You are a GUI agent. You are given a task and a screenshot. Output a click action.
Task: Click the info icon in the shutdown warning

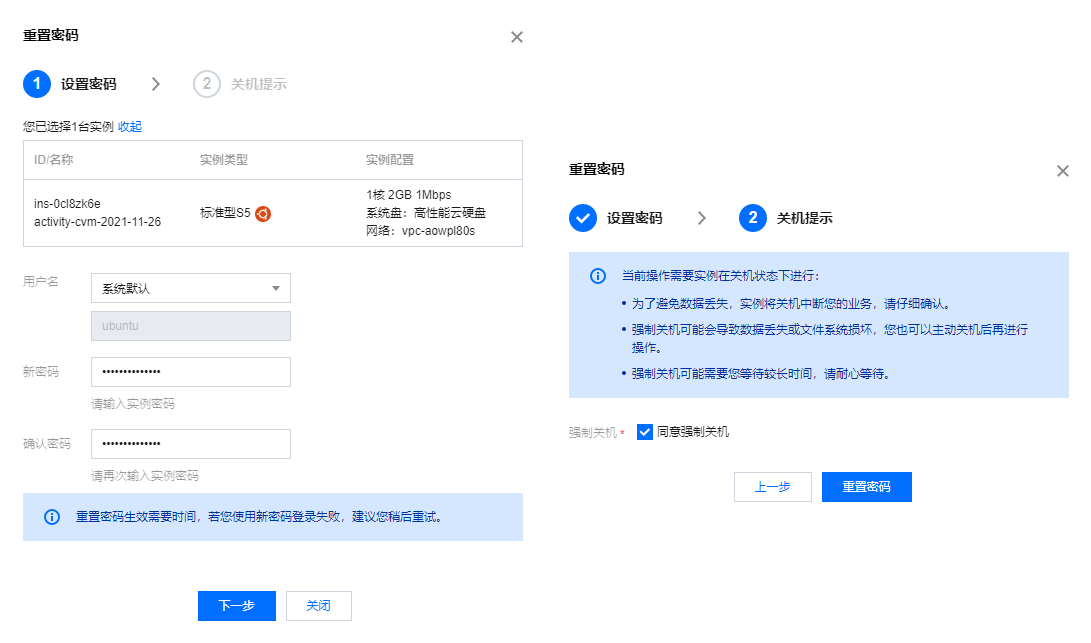point(597,276)
